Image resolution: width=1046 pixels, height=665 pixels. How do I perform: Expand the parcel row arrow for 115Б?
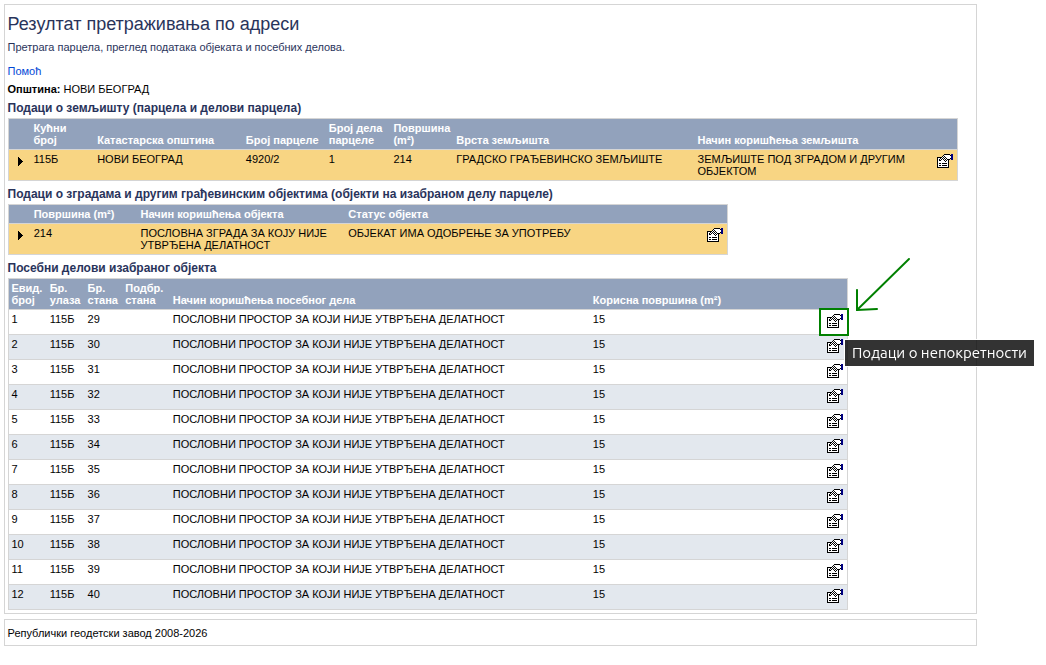[x=20, y=161]
